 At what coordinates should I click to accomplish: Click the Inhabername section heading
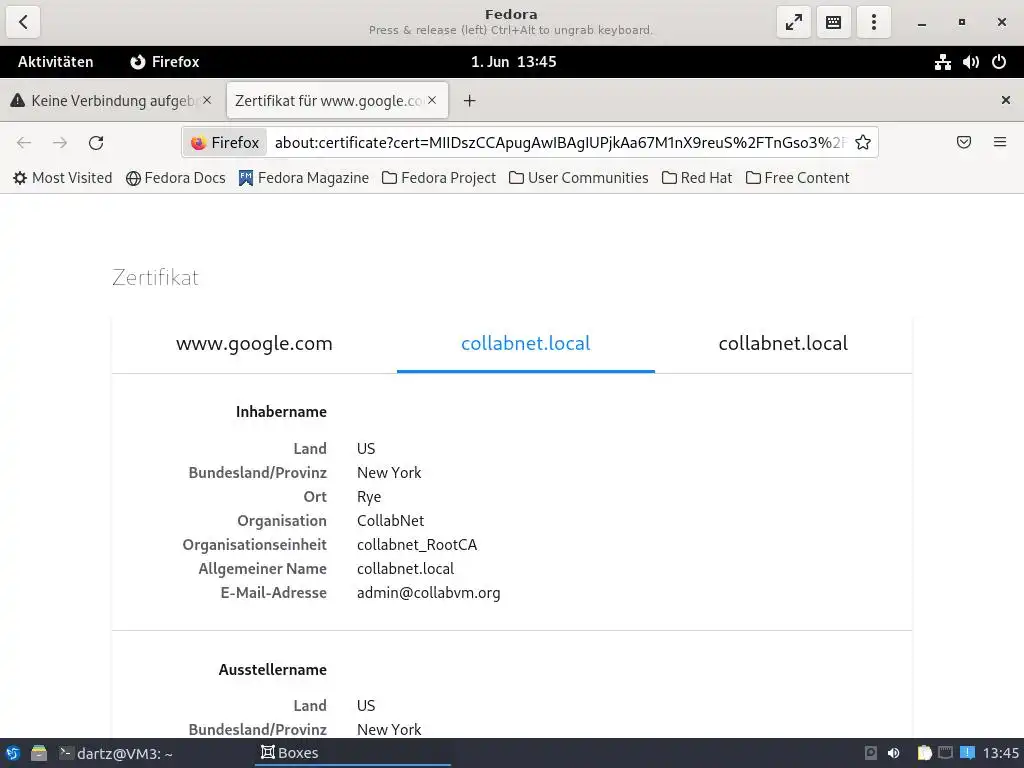click(281, 412)
